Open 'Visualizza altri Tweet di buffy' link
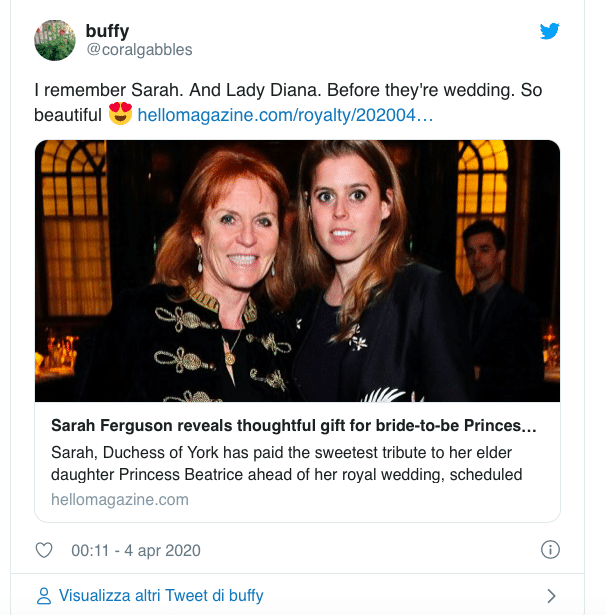606x615 pixels. point(160,596)
